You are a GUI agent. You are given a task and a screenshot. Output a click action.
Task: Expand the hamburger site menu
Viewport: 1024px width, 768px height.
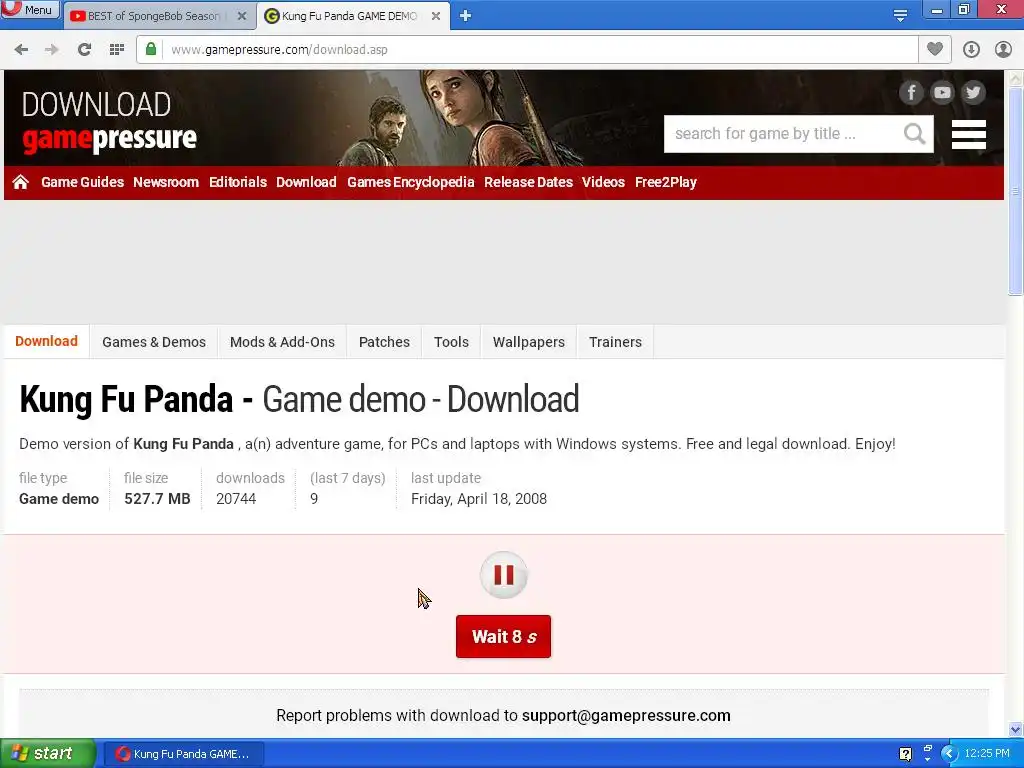[968, 135]
